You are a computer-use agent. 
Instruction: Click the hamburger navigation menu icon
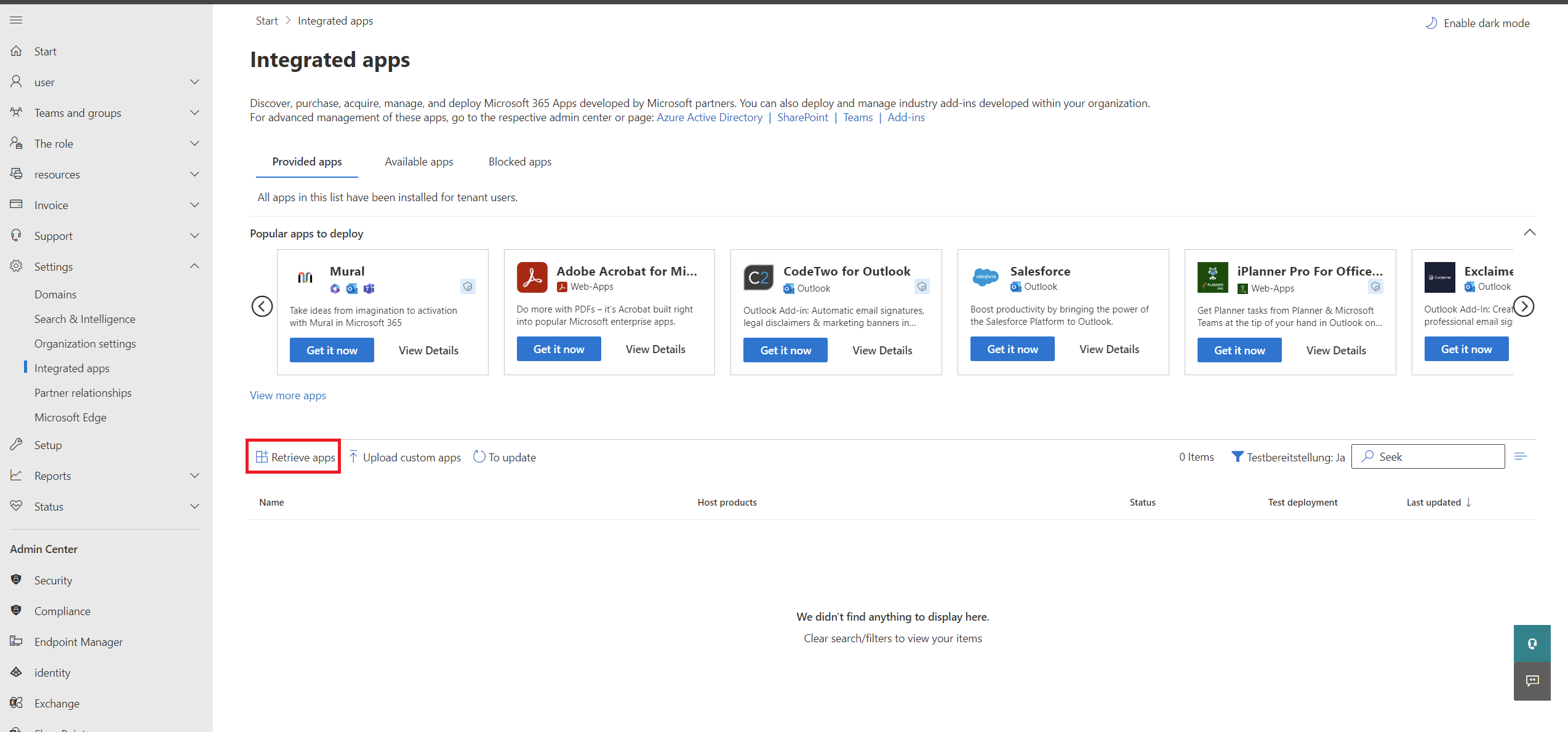click(x=17, y=20)
